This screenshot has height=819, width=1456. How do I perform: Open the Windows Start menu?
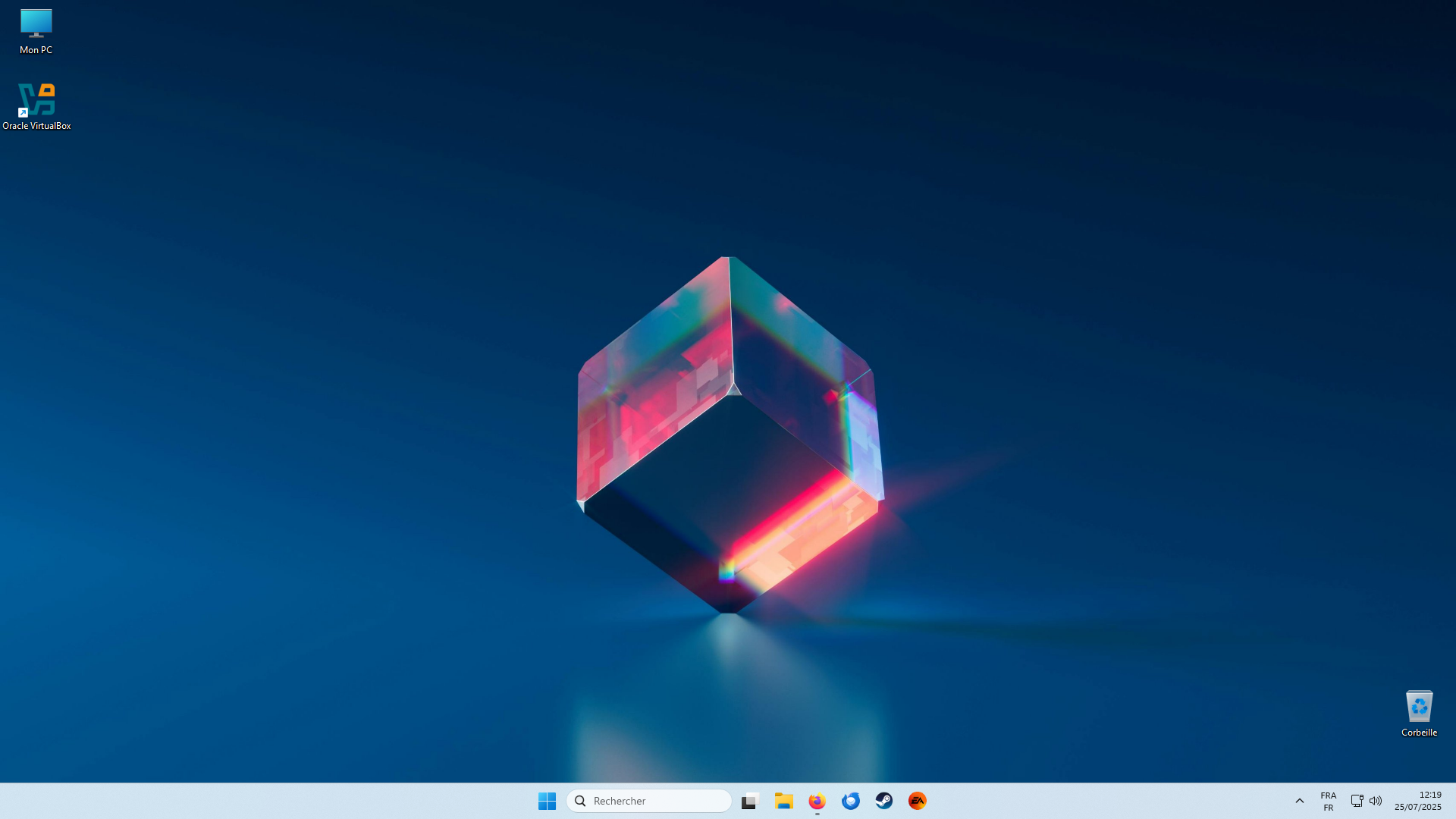point(547,801)
